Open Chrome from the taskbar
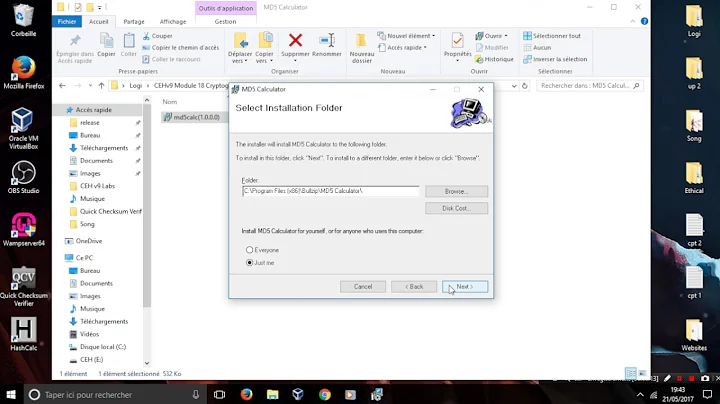 pos(325,394)
